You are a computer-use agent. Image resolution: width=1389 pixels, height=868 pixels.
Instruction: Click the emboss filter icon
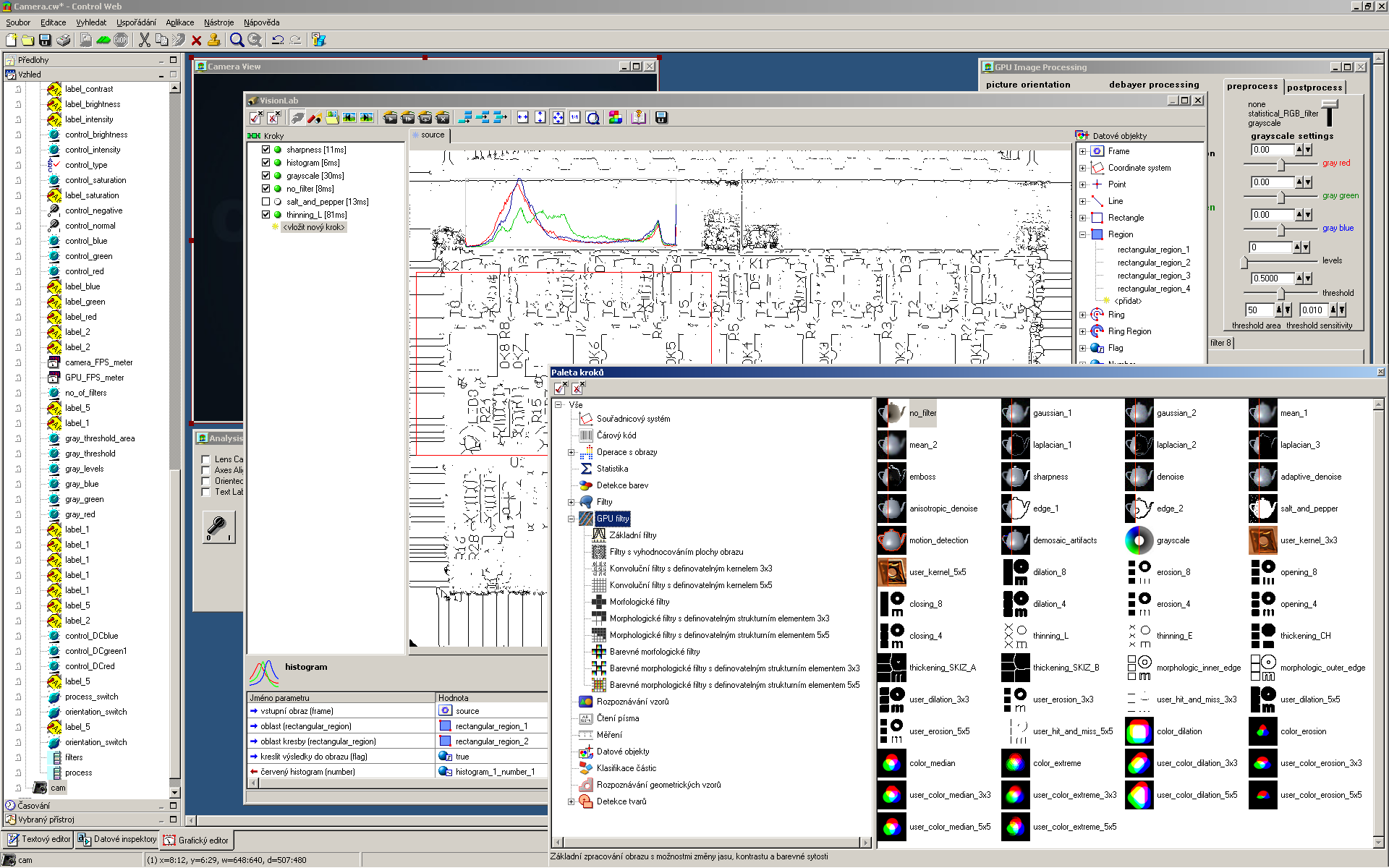point(891,476)
